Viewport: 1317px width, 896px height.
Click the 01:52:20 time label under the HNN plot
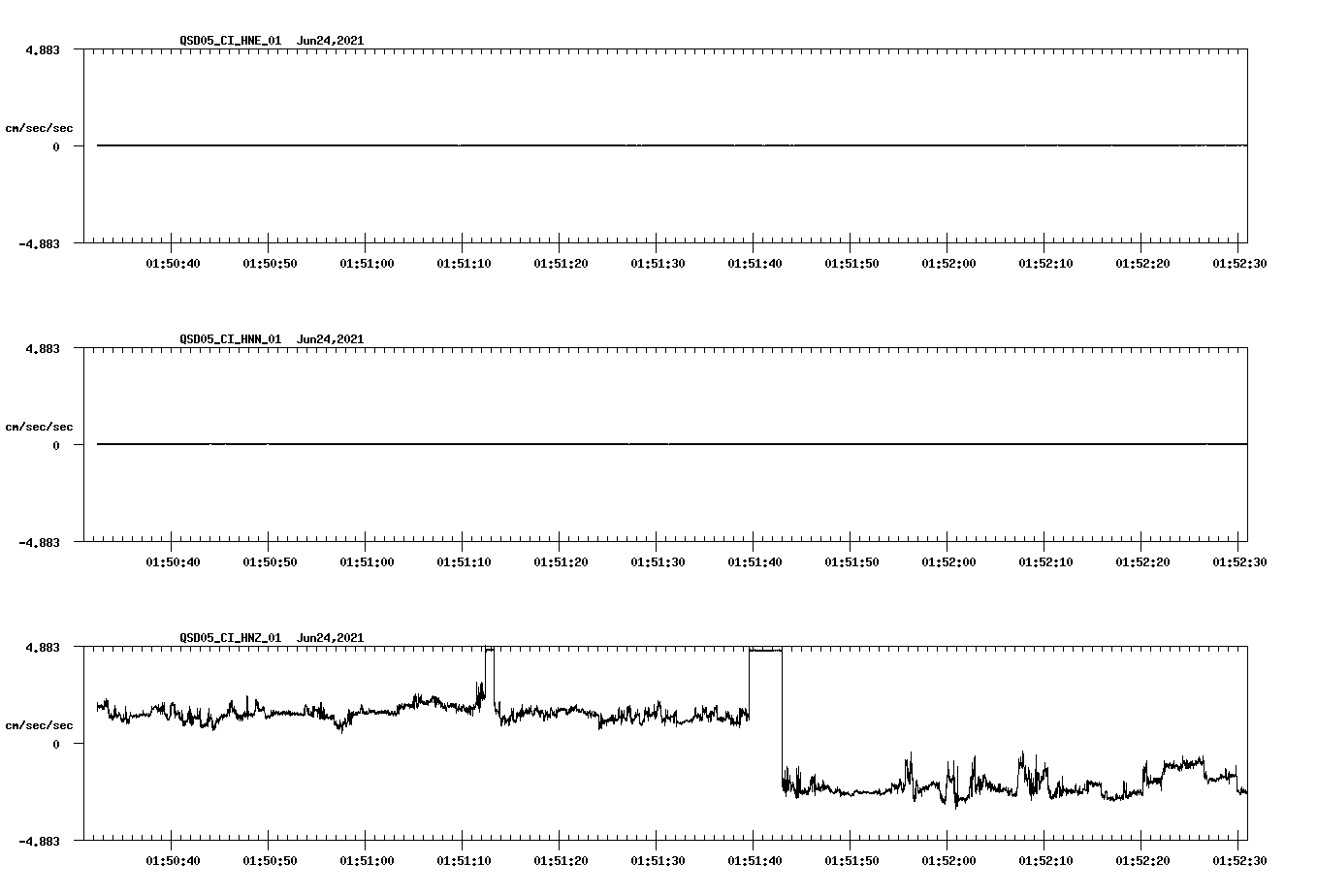point(1142,561)
